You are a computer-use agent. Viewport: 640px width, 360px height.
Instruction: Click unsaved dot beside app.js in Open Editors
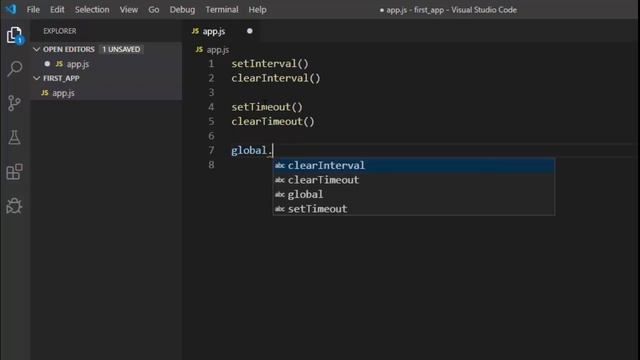tap(47, 64)
